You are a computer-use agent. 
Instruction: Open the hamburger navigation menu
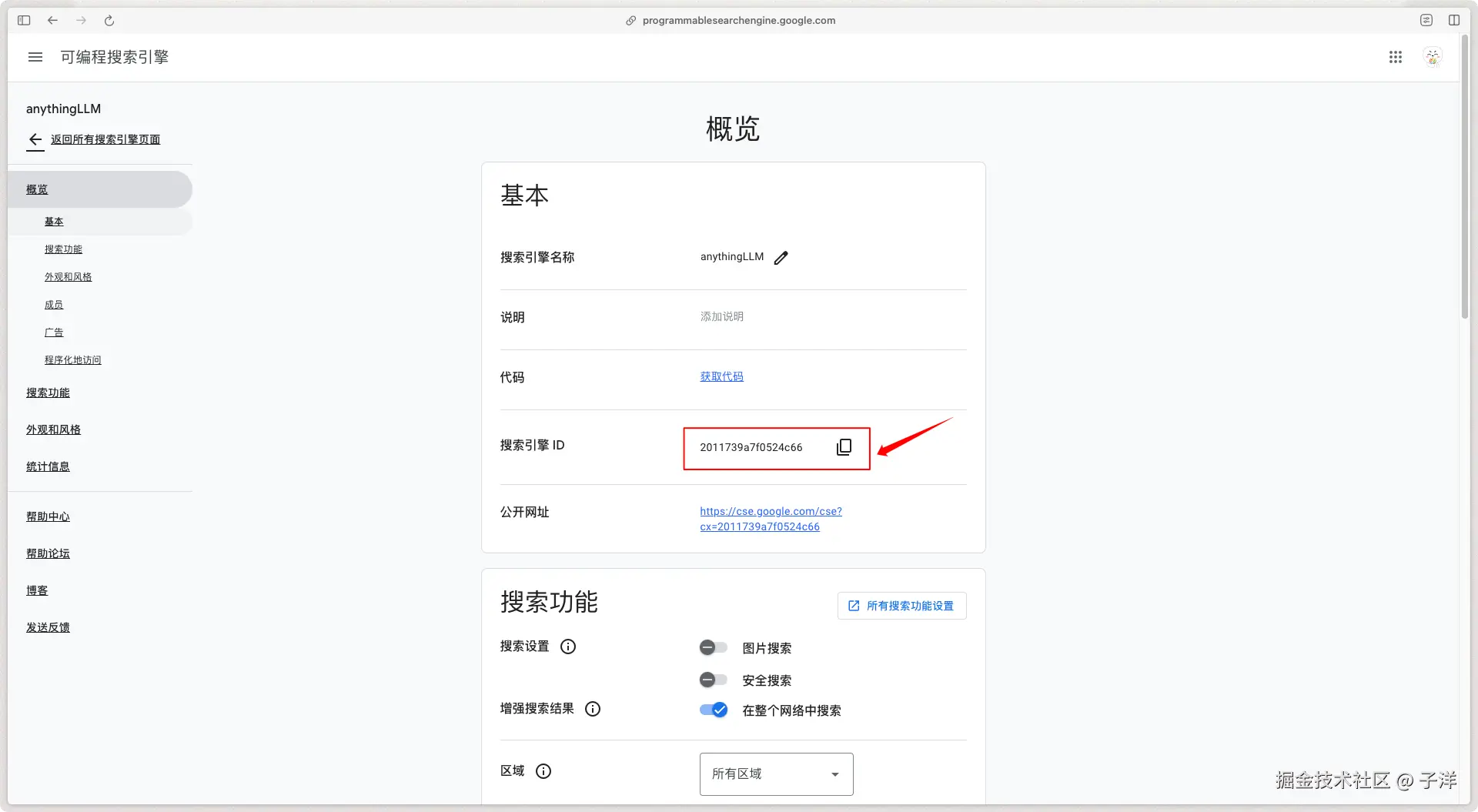(x=35, y=57)
